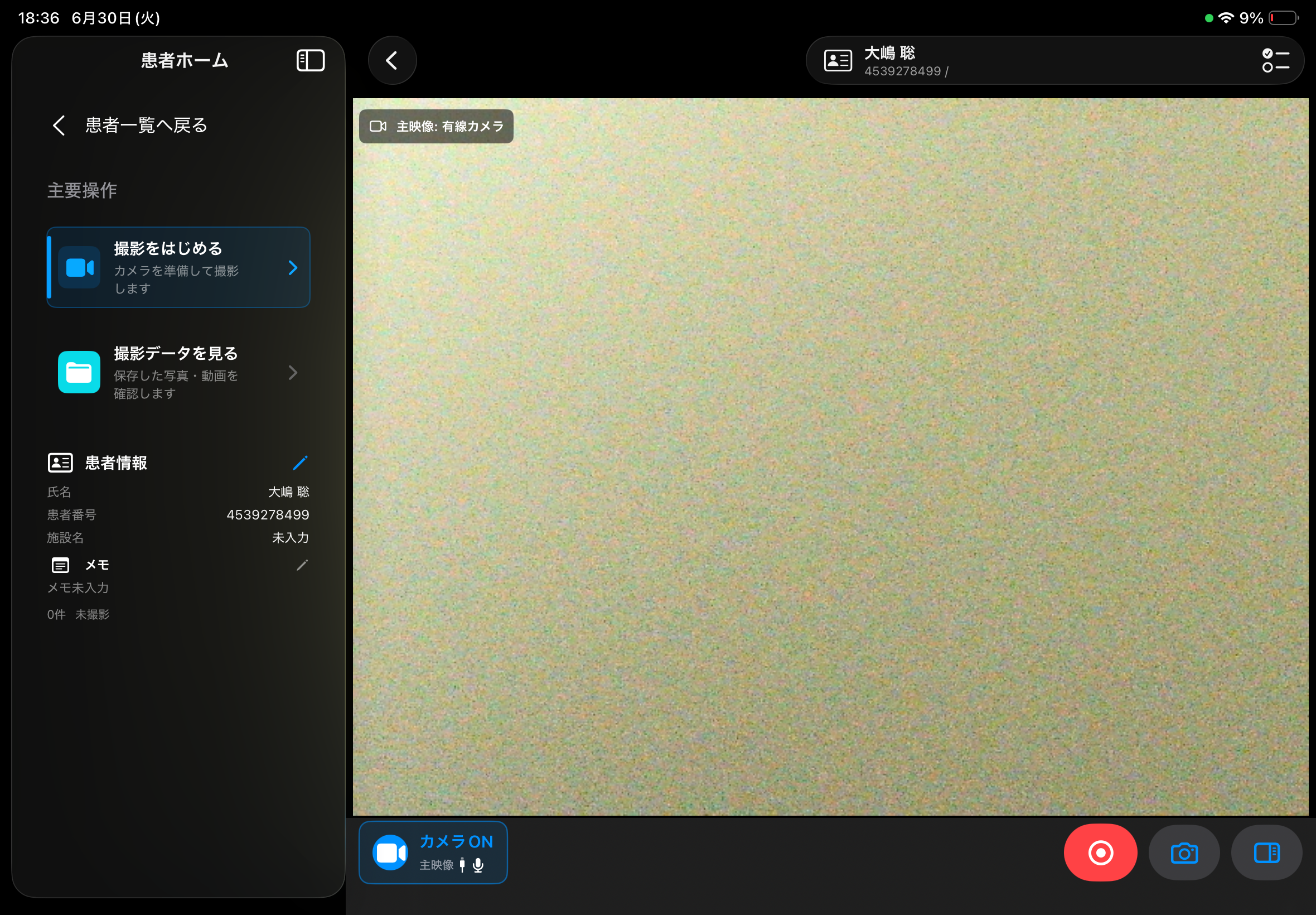Tap the 患者情報 ID card icon
The image size is (1316, 915).
click(60, 463)
